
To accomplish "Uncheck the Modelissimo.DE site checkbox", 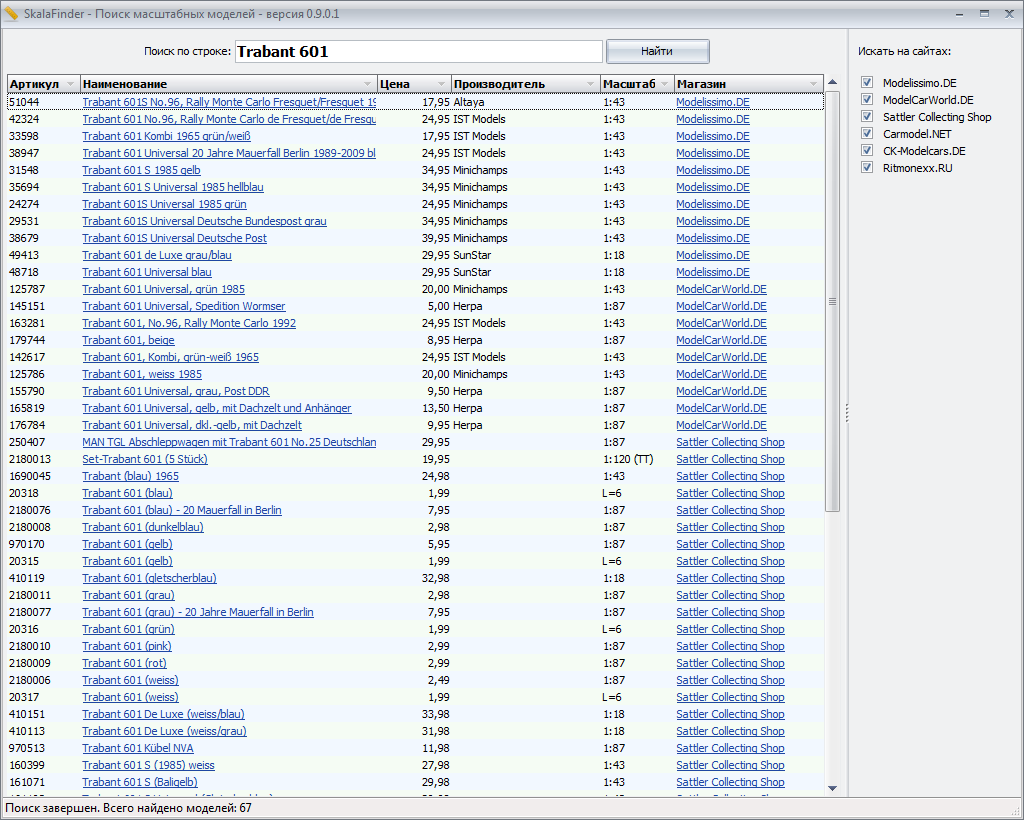I will pyautogui.click(x=867, y=83).
